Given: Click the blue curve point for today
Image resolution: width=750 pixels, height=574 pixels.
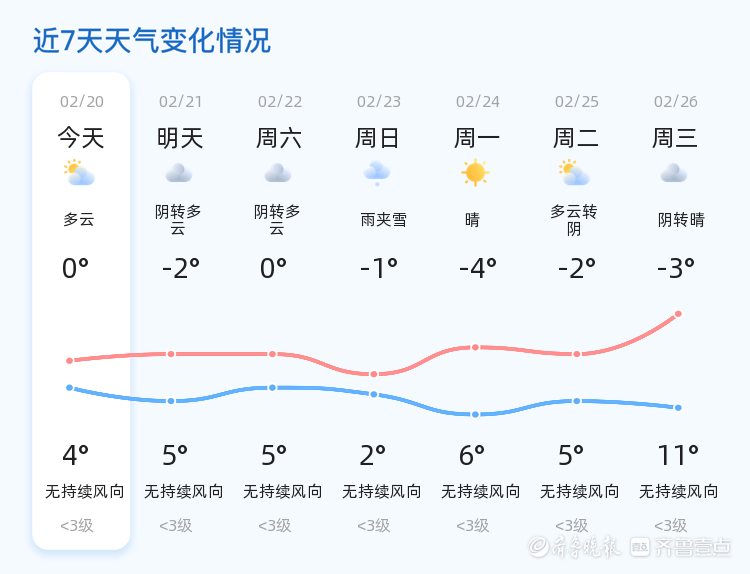Looking at the screenshot, I should tap(69, 387).
